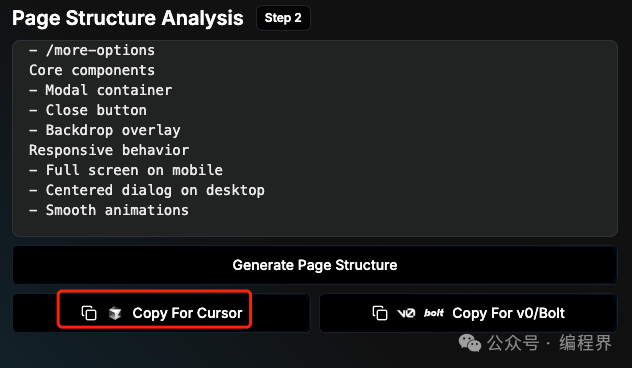The width and height of the screenshot is (632, 368).
Task: Click the 'Responsive behavior' line
Action: 109,150
